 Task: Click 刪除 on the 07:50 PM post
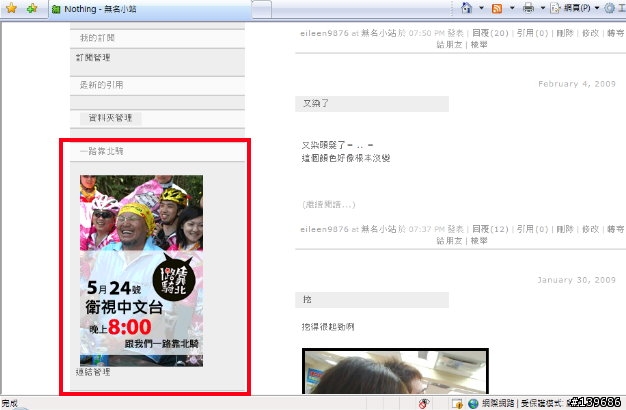click(565, 33)
